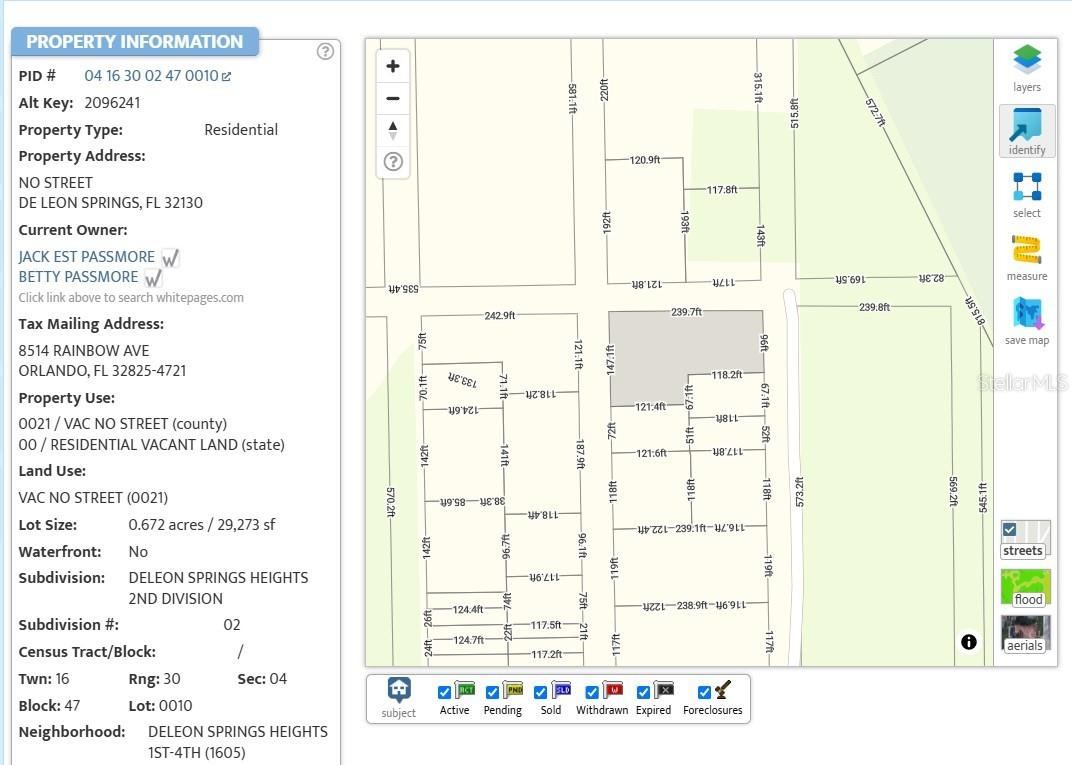Open PID 04 16 30 02 47 0010 link
Screen dimensions: 1072x765
point(151,76)
